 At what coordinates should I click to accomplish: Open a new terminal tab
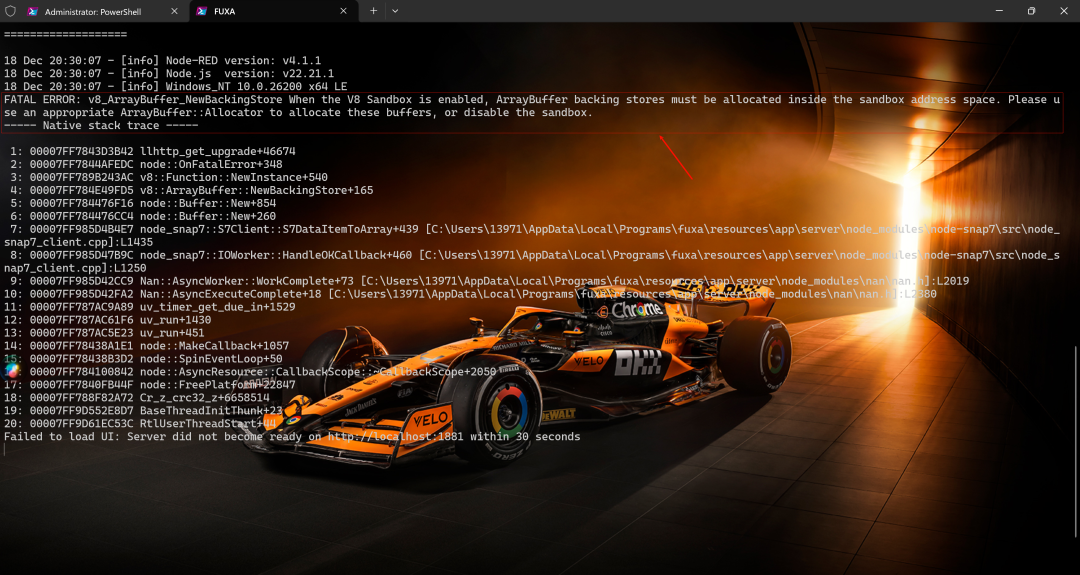(373, 11)
